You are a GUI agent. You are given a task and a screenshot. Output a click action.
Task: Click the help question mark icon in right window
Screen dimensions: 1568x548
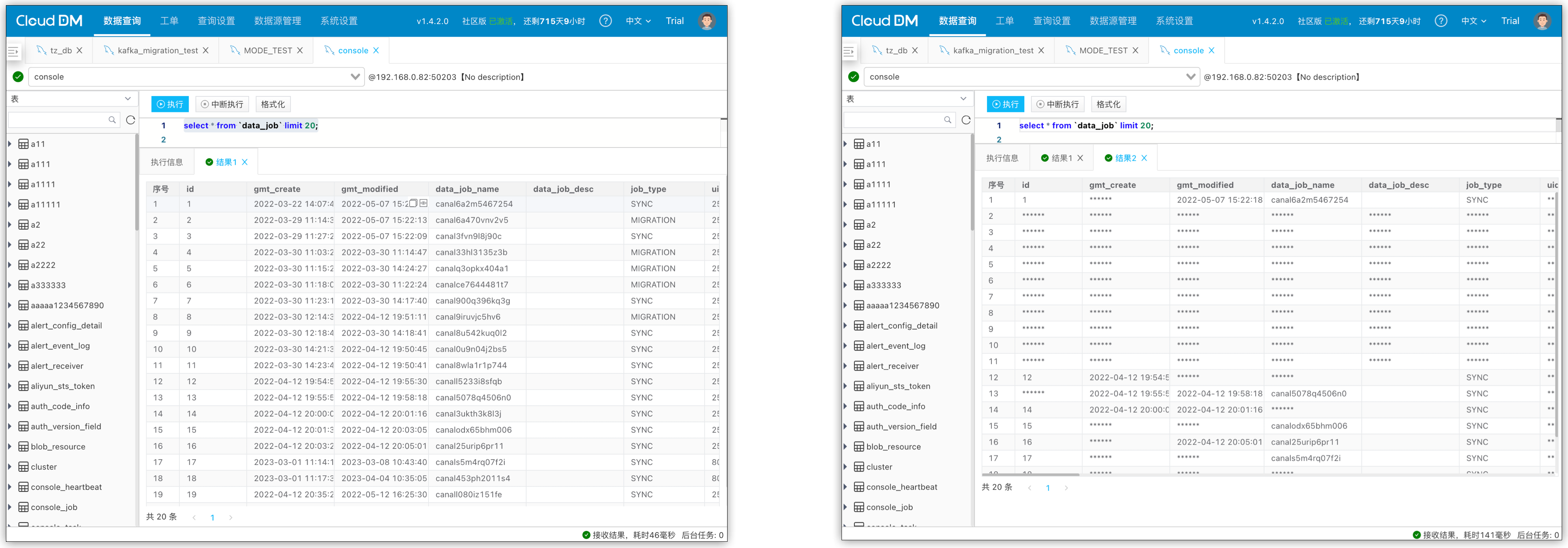tap(1441, 21)
